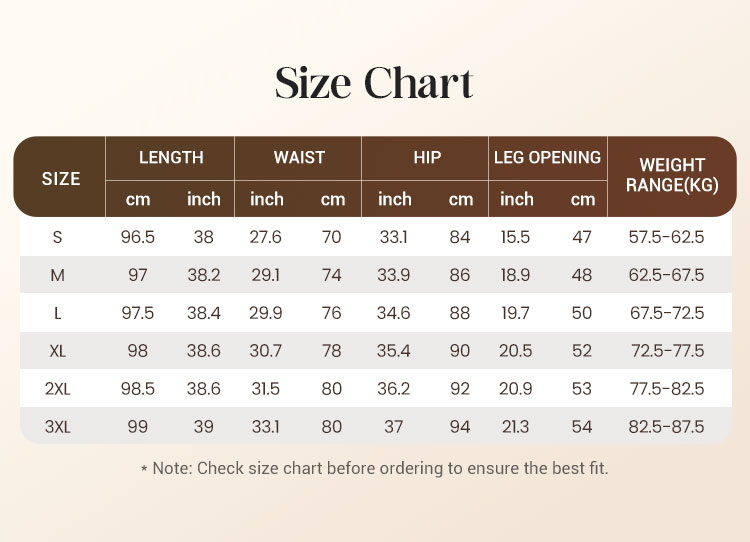This screenshot has height=542, width=750.
Task: Click the 15.5 leg opening inch value
Action: click(x=516, y=238)
